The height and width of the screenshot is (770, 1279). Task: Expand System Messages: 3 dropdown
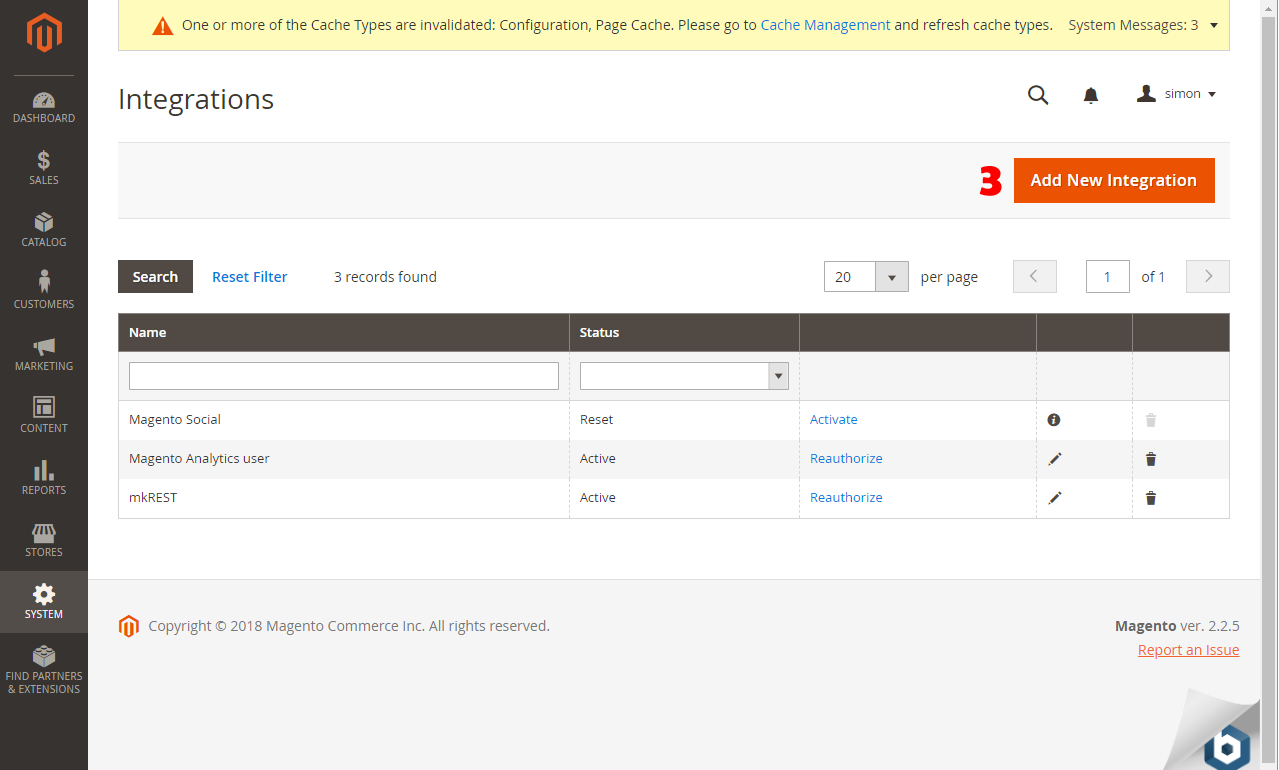pos(1143,25)
